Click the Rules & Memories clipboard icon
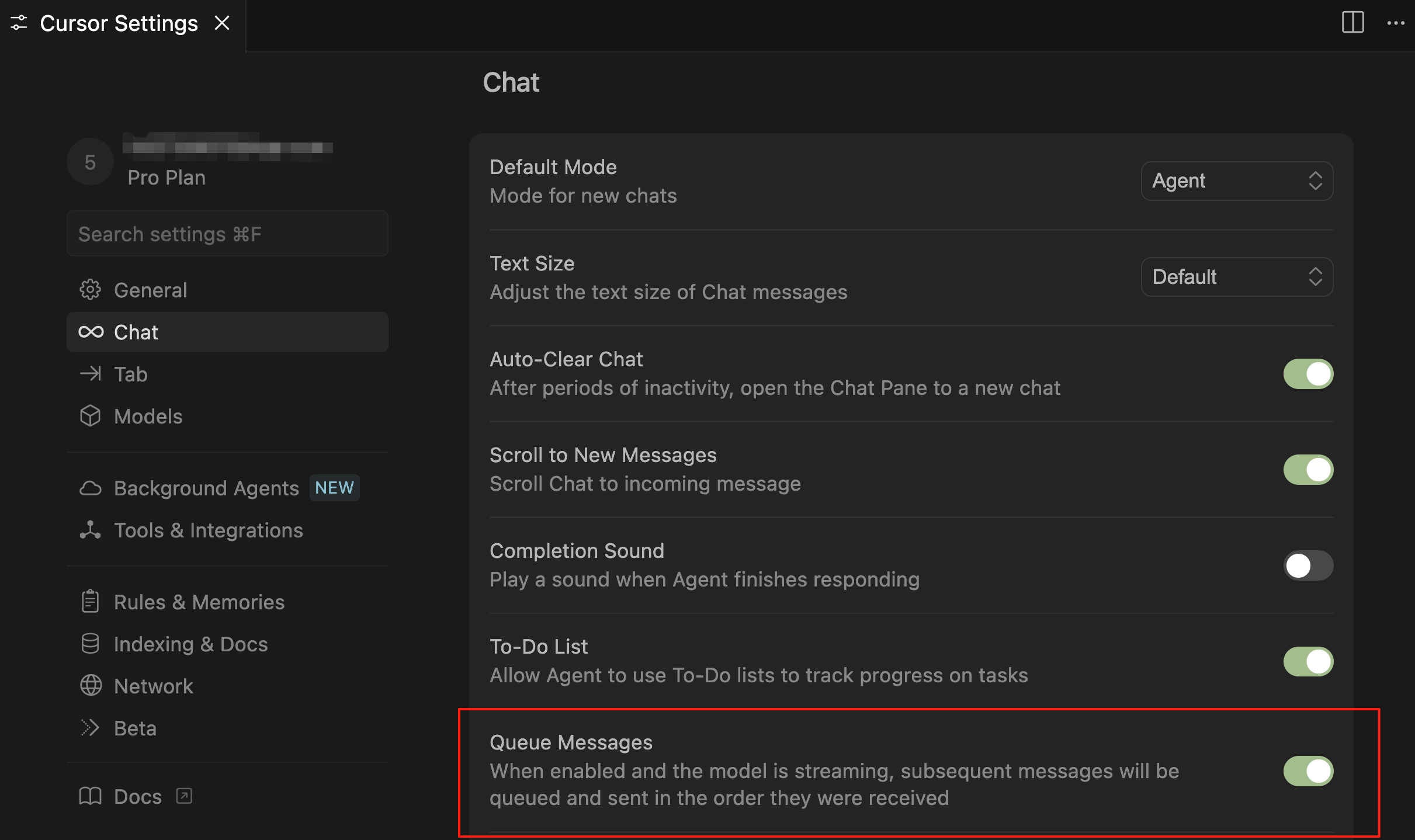This screenshot has width=1415, height=840. 90,602
